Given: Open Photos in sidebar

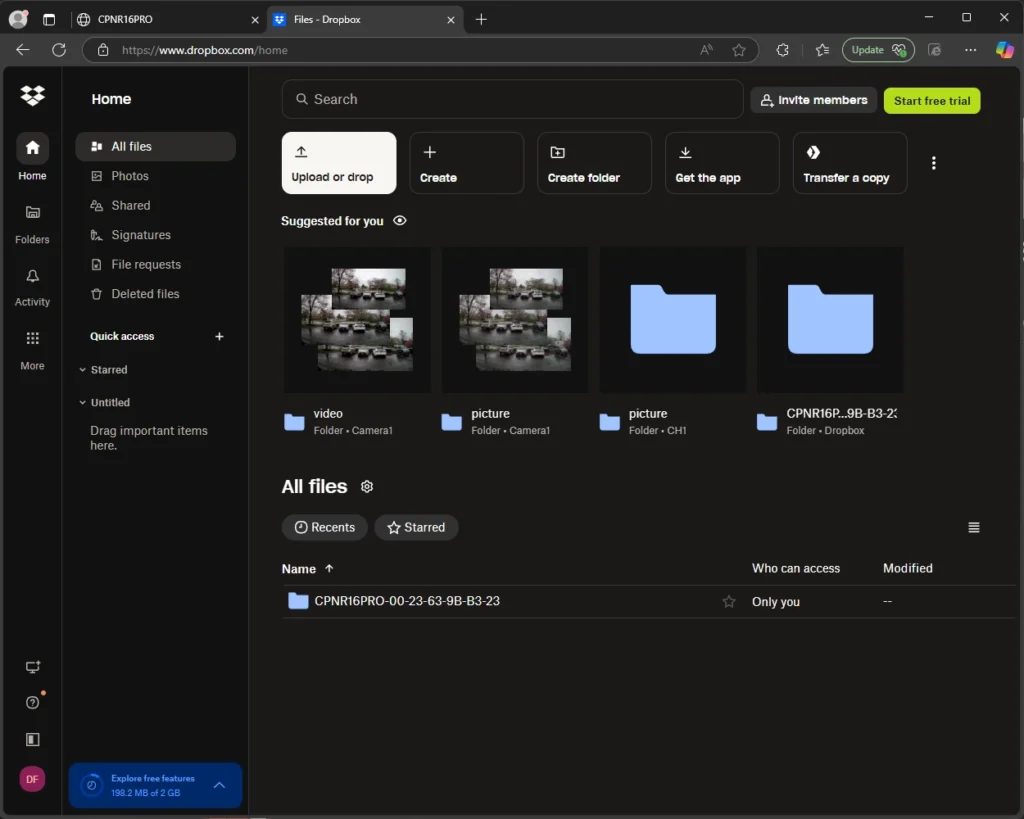Looking at the screenshot, I should [155, 176].
